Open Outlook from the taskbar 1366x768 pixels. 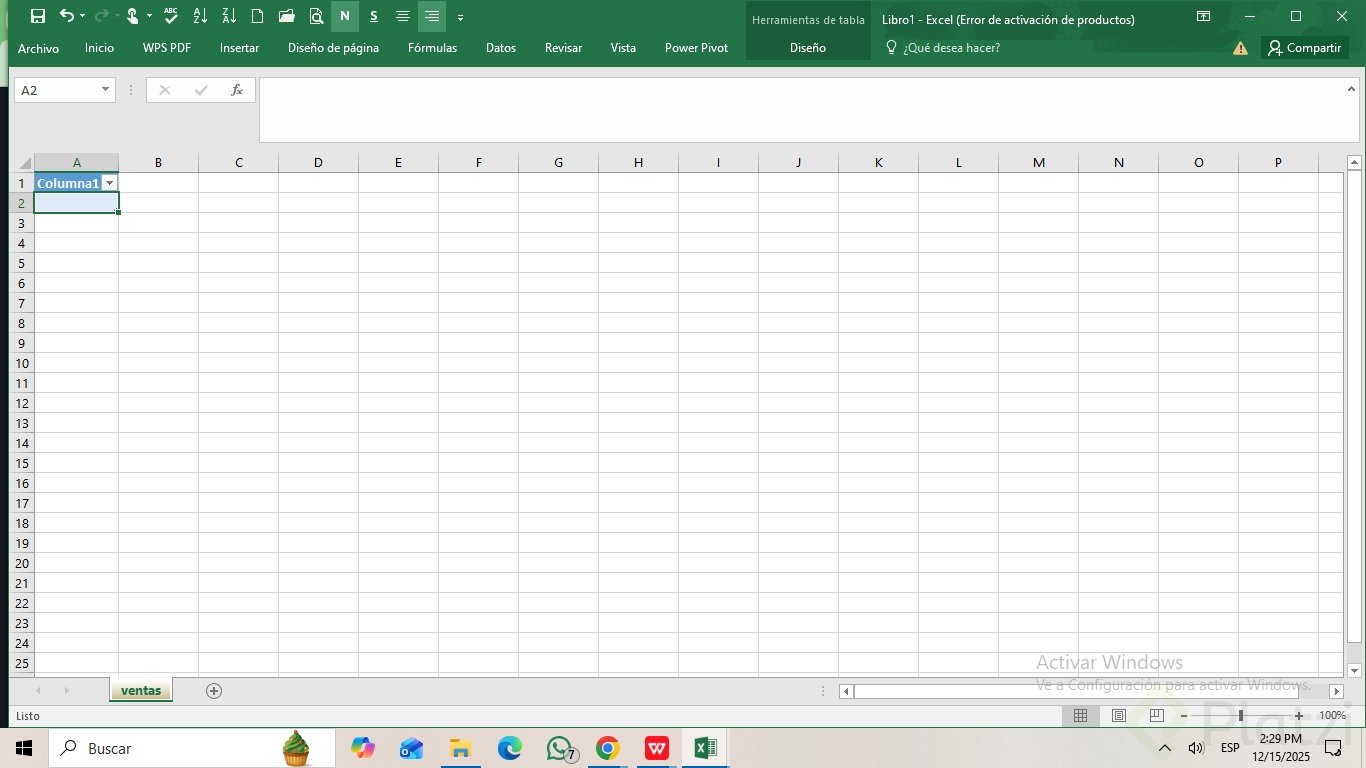[411, 748]
